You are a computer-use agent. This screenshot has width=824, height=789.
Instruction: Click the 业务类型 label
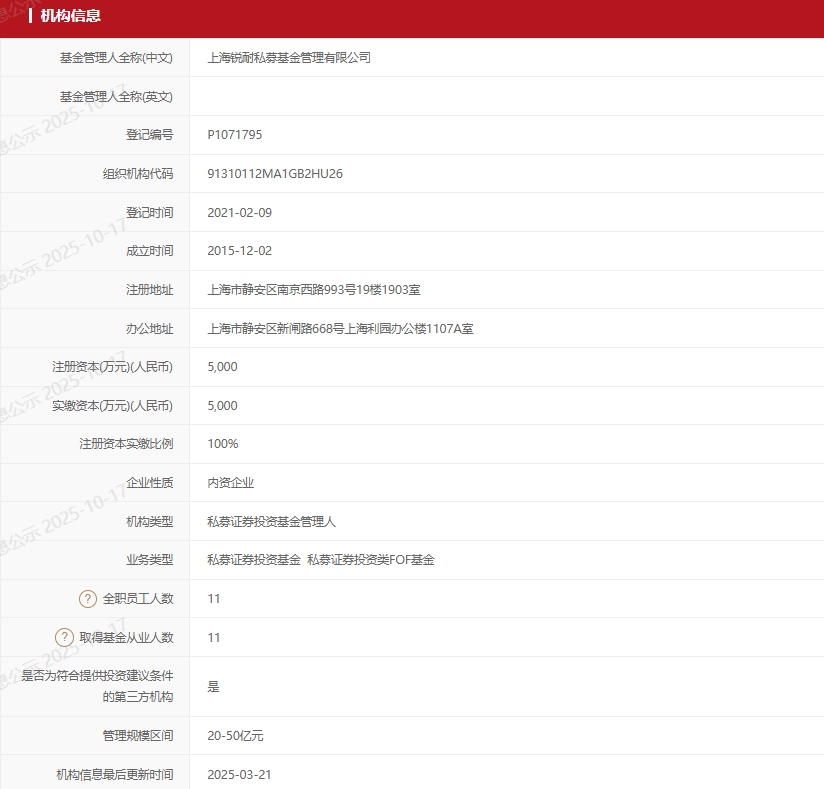click(150, 560)
